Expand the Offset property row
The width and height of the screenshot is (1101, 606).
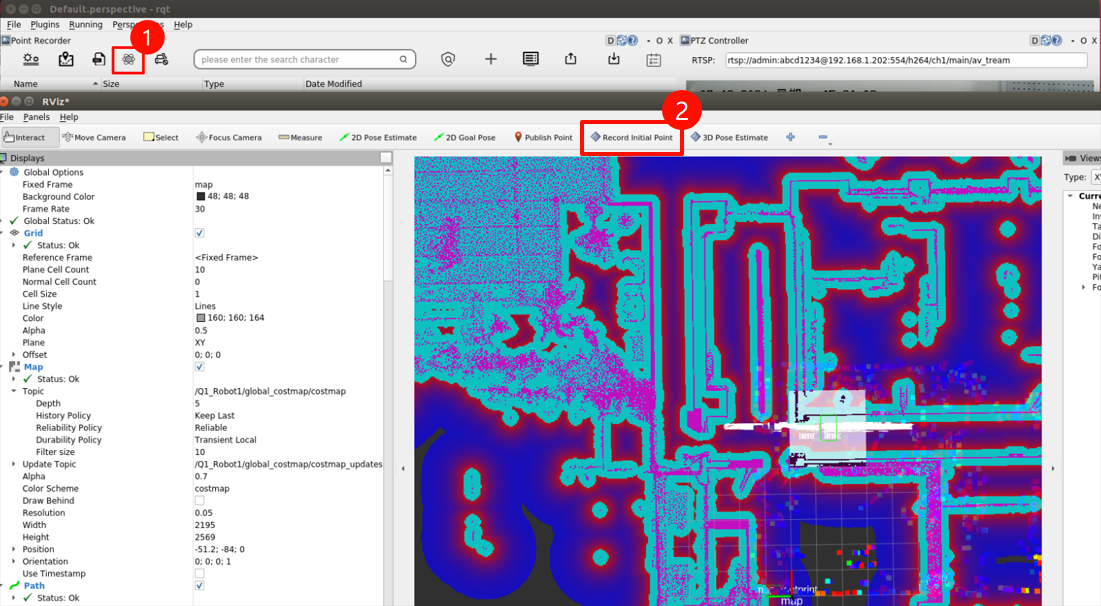point(14,355)
